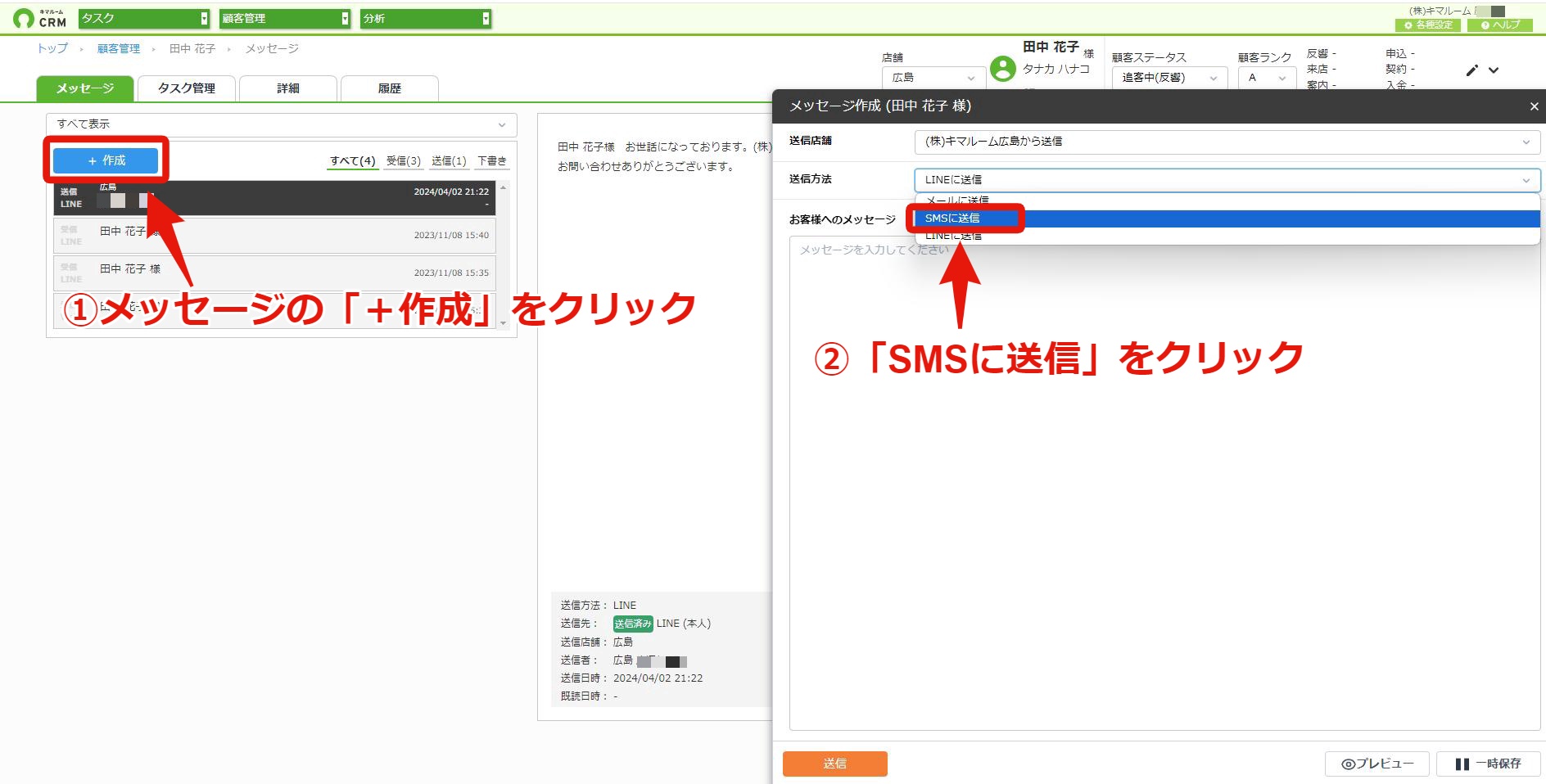Open the 顧客ステータス dropdown
The width and height of the screenshot is (1546, 784).
click(x=1169, y=78)
